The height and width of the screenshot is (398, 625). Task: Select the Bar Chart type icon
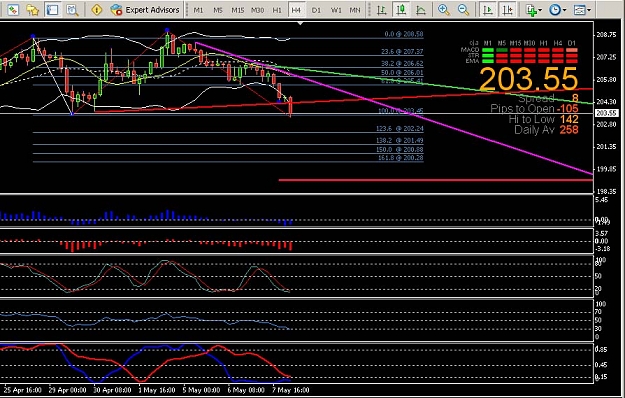point(381,10)
